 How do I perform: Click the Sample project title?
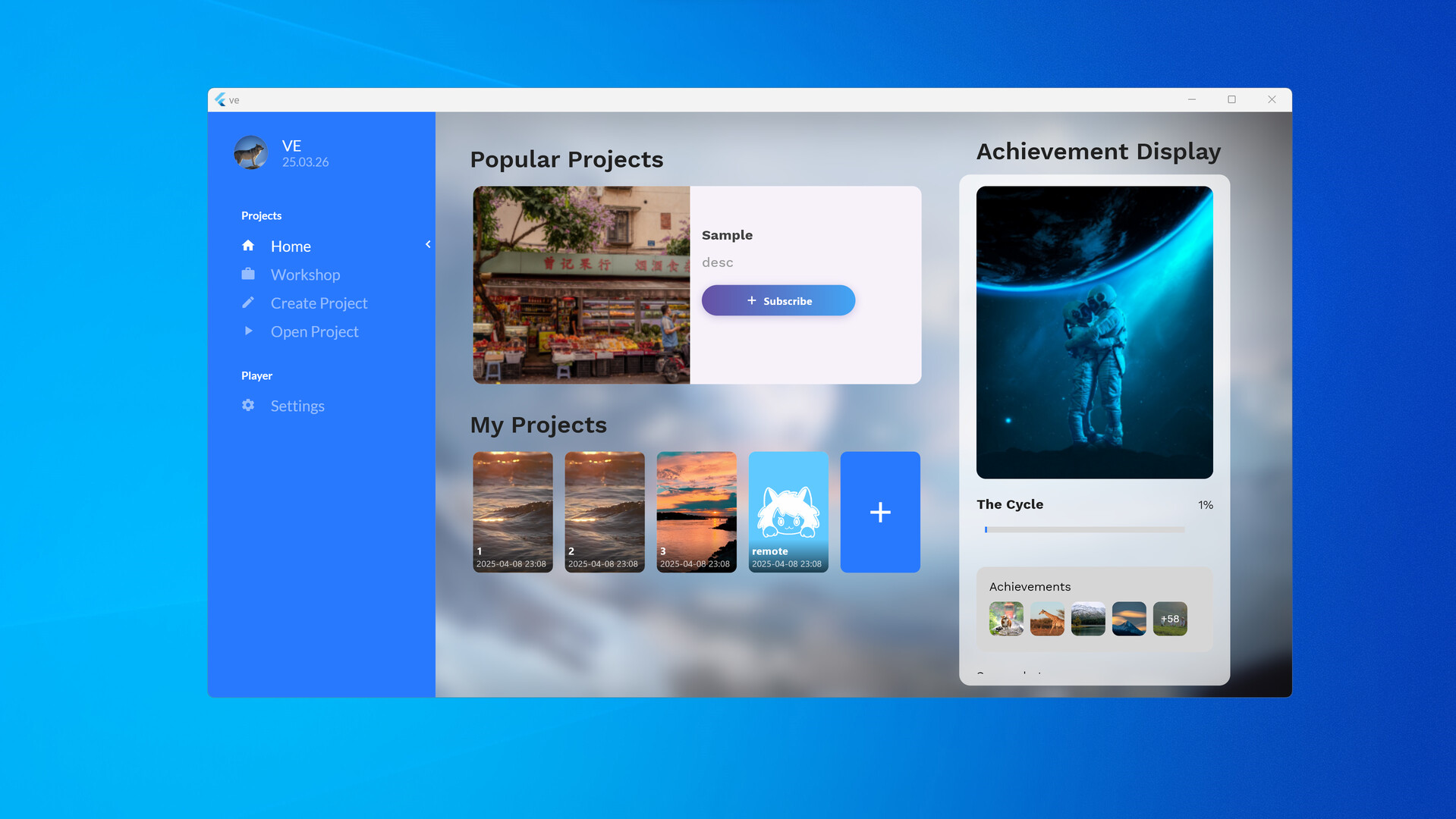(727, 235)
